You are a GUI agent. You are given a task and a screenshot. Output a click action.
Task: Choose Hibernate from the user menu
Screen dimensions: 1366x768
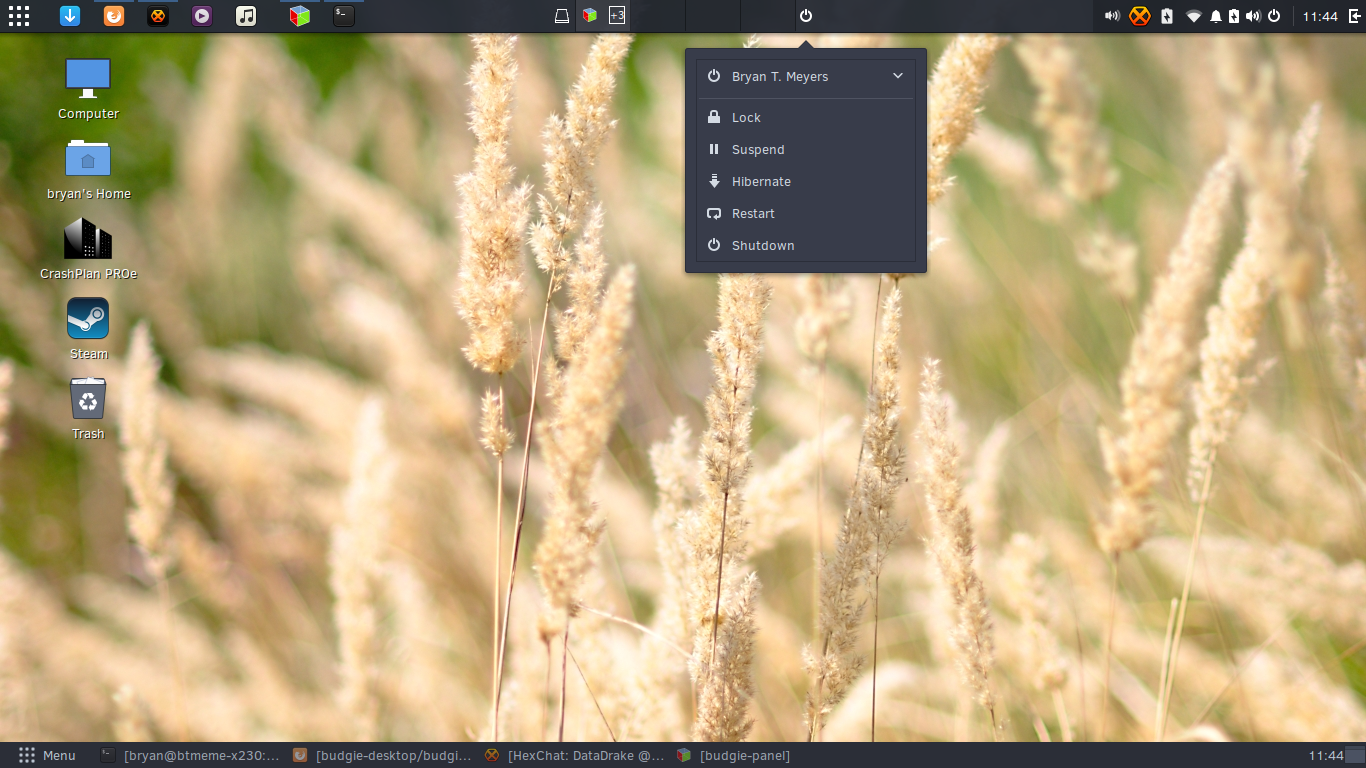tap(806, 181)
